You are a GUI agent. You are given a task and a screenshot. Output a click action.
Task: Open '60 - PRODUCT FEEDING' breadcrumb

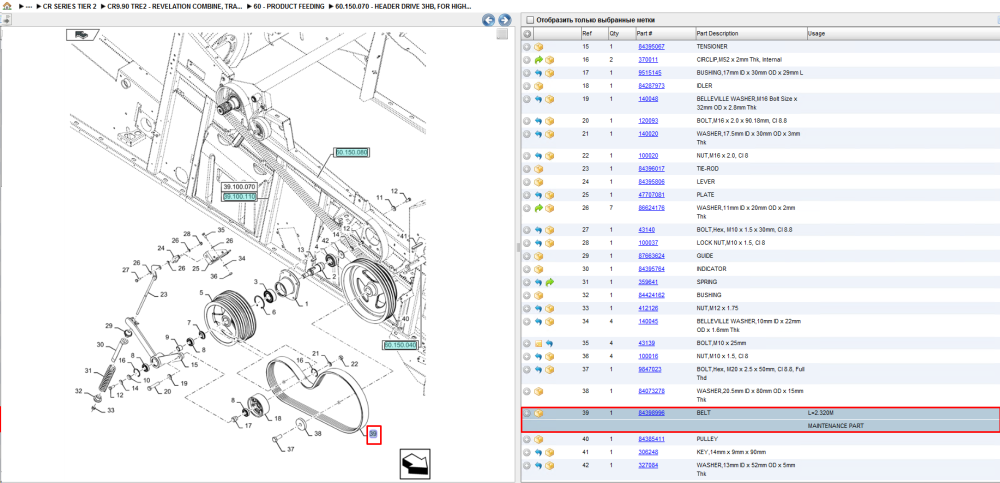click(289, 6)
